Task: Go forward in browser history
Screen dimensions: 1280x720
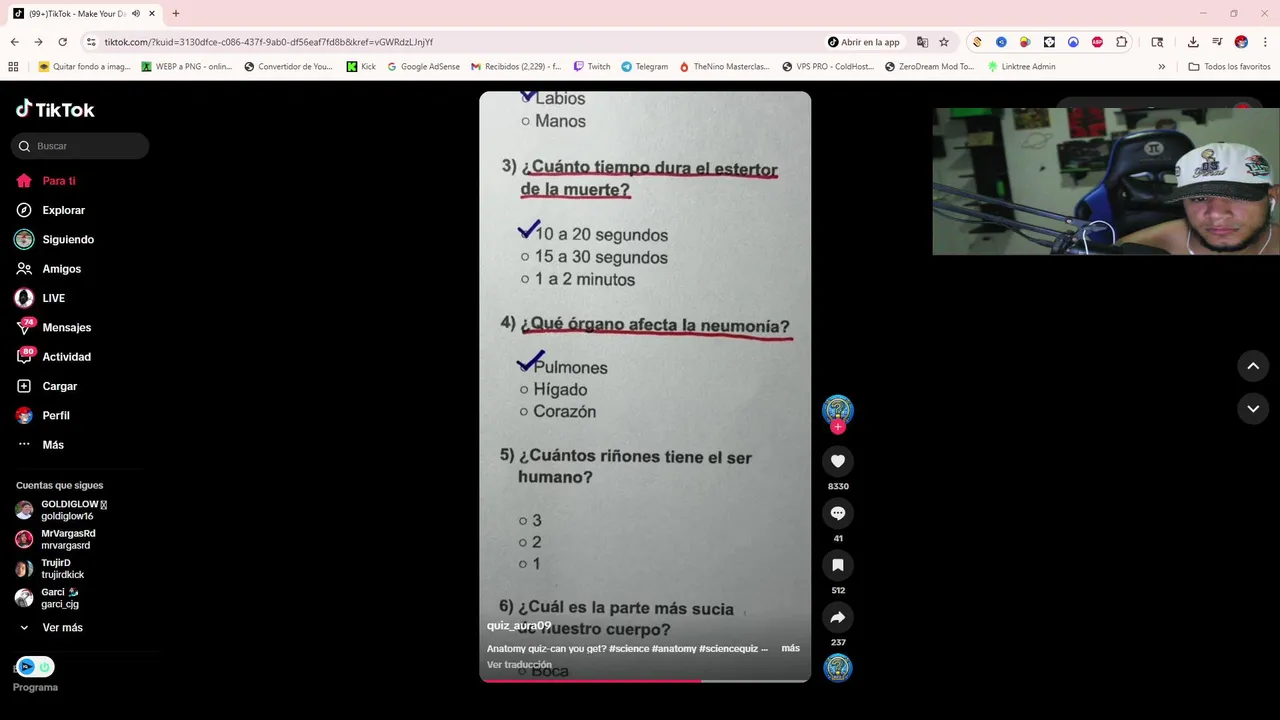Action: (38, 42)
